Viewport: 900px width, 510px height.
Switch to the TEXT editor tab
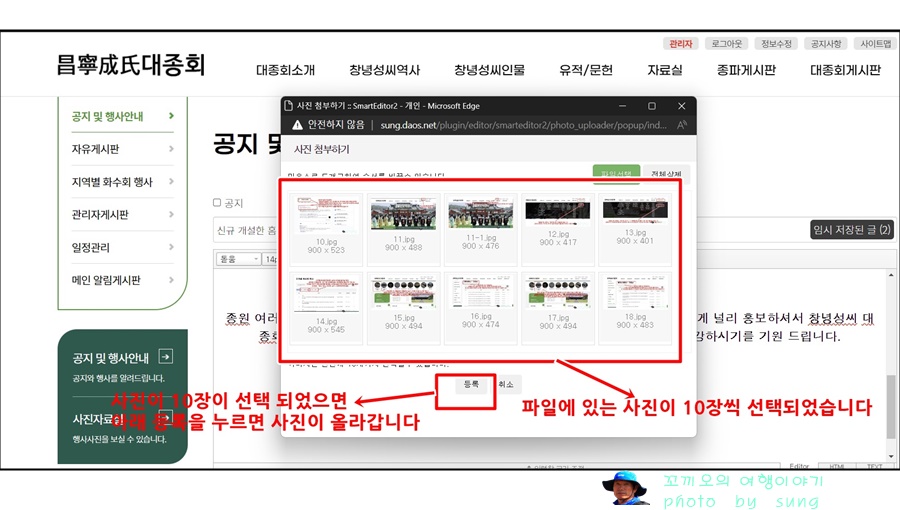[x=874, y=466]
